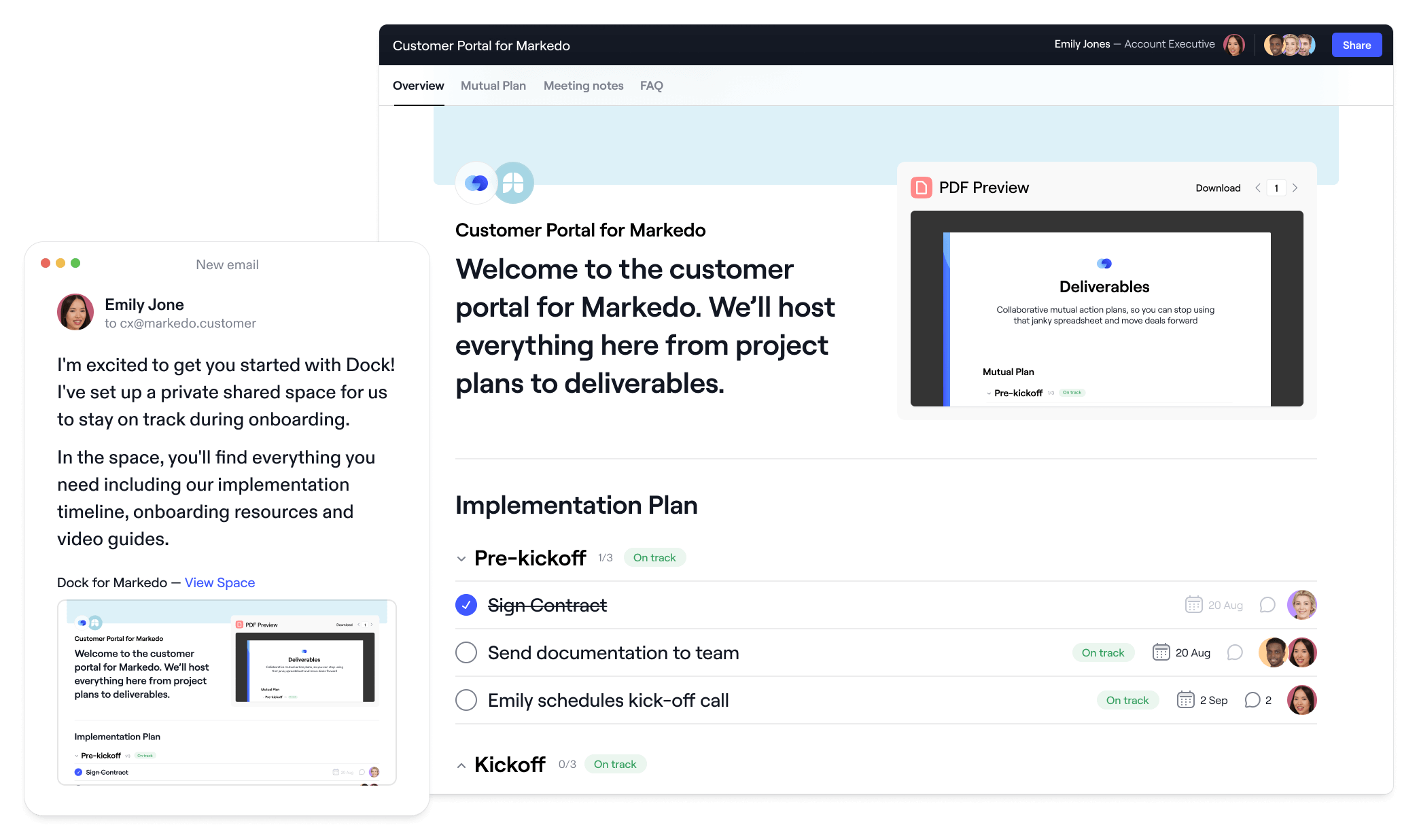Viewport: 1419px width, 840px height.
Task: Click the calendar icon beside Send documentation to team
Action: 1161,652
